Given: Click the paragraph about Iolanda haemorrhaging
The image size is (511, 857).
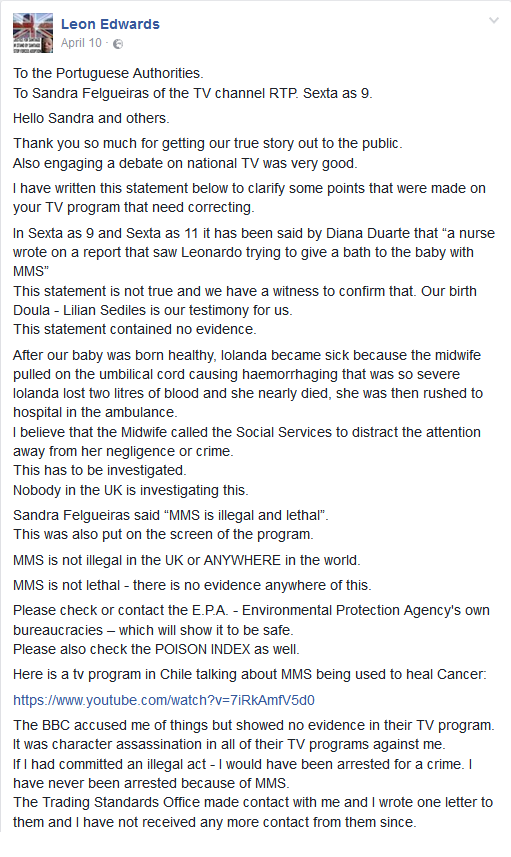Looking at the screenshot, I should (248, 384).
